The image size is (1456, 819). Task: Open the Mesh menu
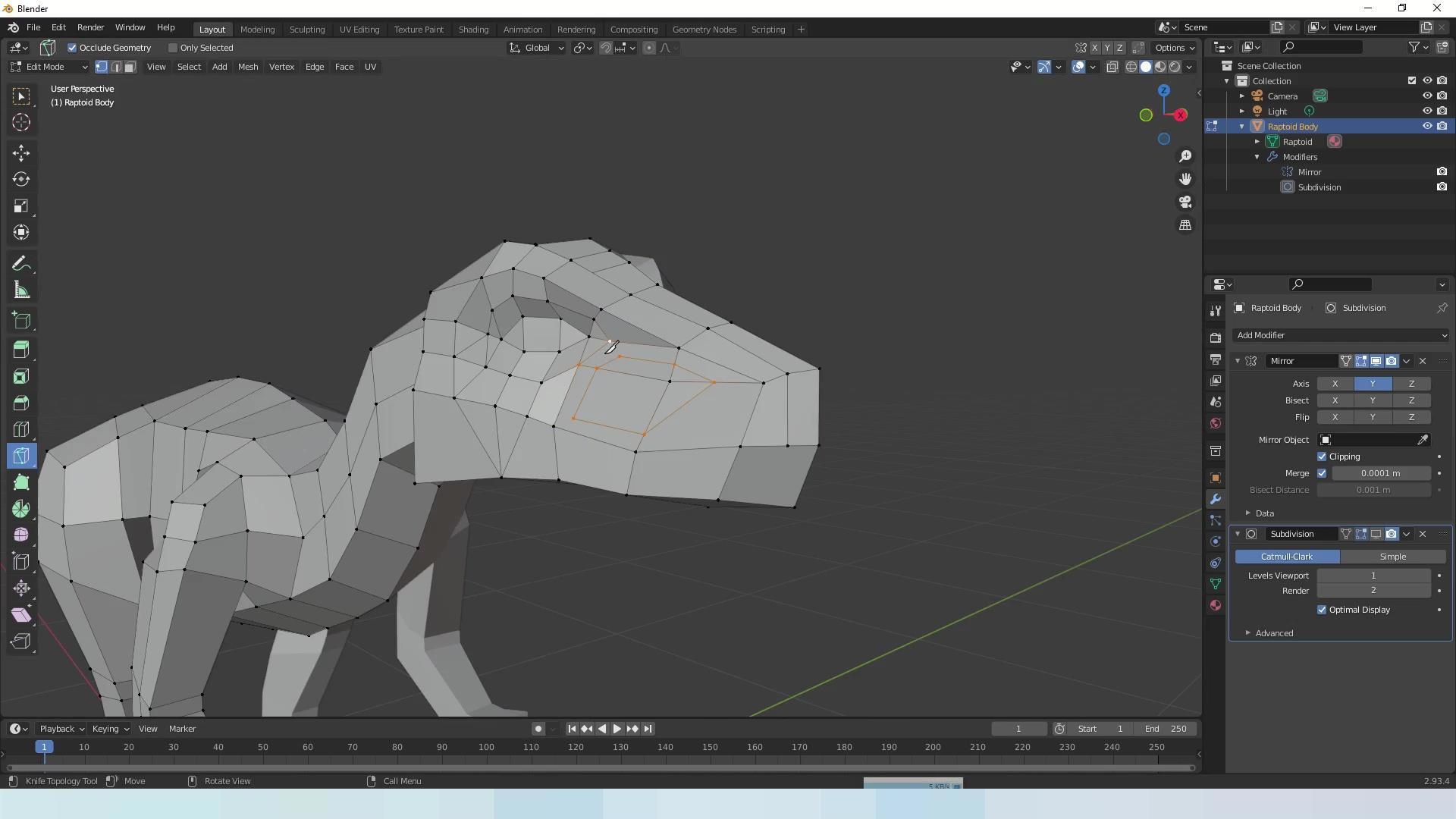(x=248, y=67)
